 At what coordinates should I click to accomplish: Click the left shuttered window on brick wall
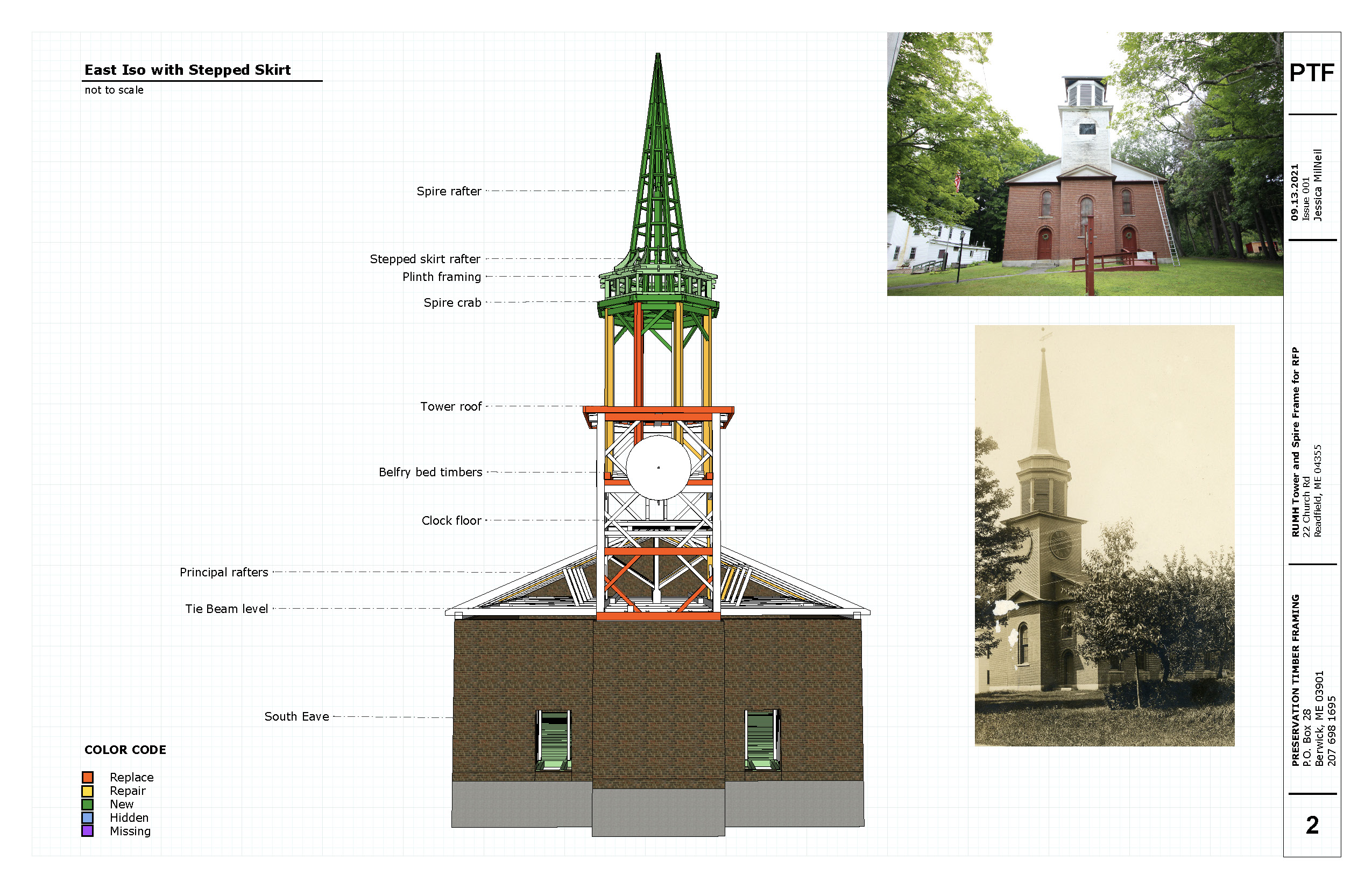pyautogui.click(x=554, y=741)
